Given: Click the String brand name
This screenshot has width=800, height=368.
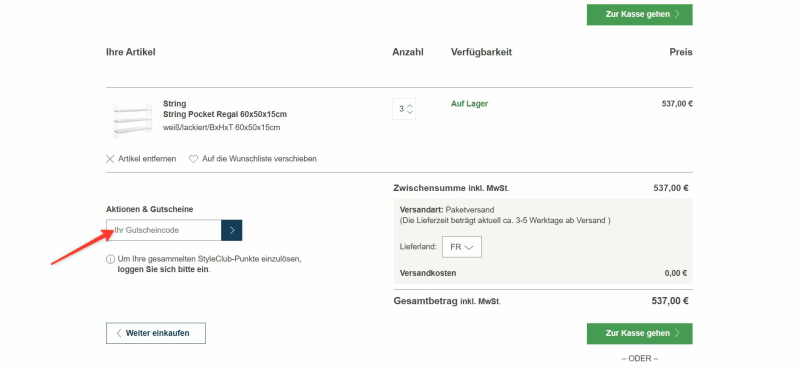Looking at the screenshot, I should (x=174, y=104).
